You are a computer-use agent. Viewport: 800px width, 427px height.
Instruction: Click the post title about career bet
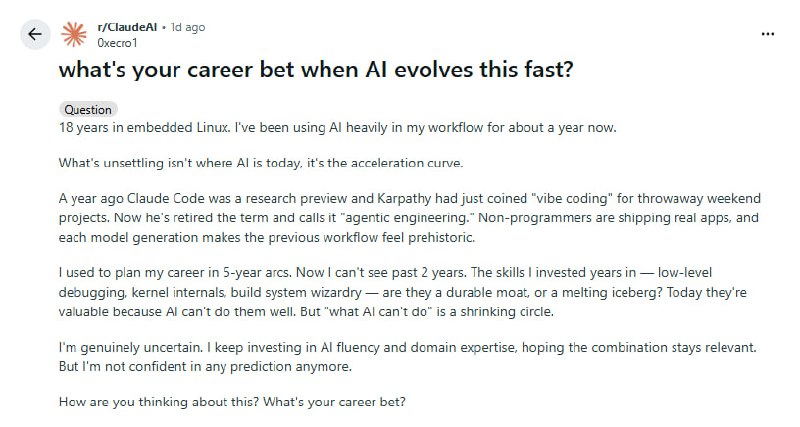pos(317,71)
